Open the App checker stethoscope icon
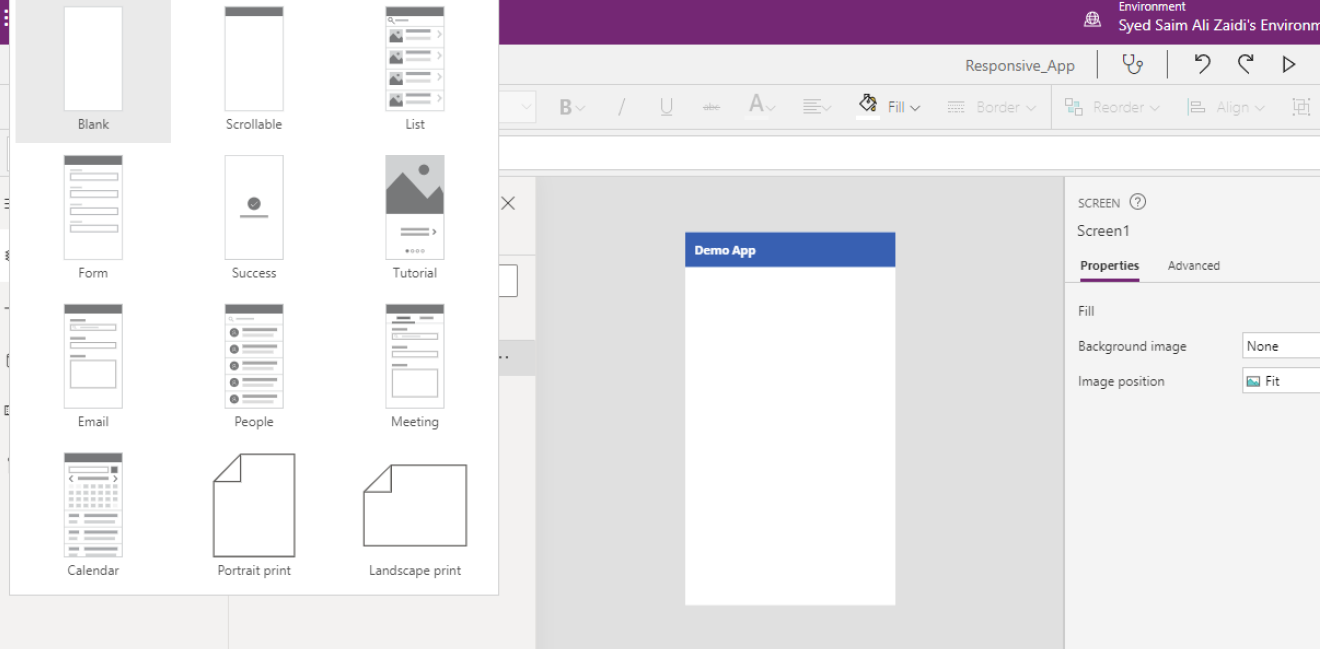The height and width of the screenshot is (649, 1320). tap(1132, 64)
